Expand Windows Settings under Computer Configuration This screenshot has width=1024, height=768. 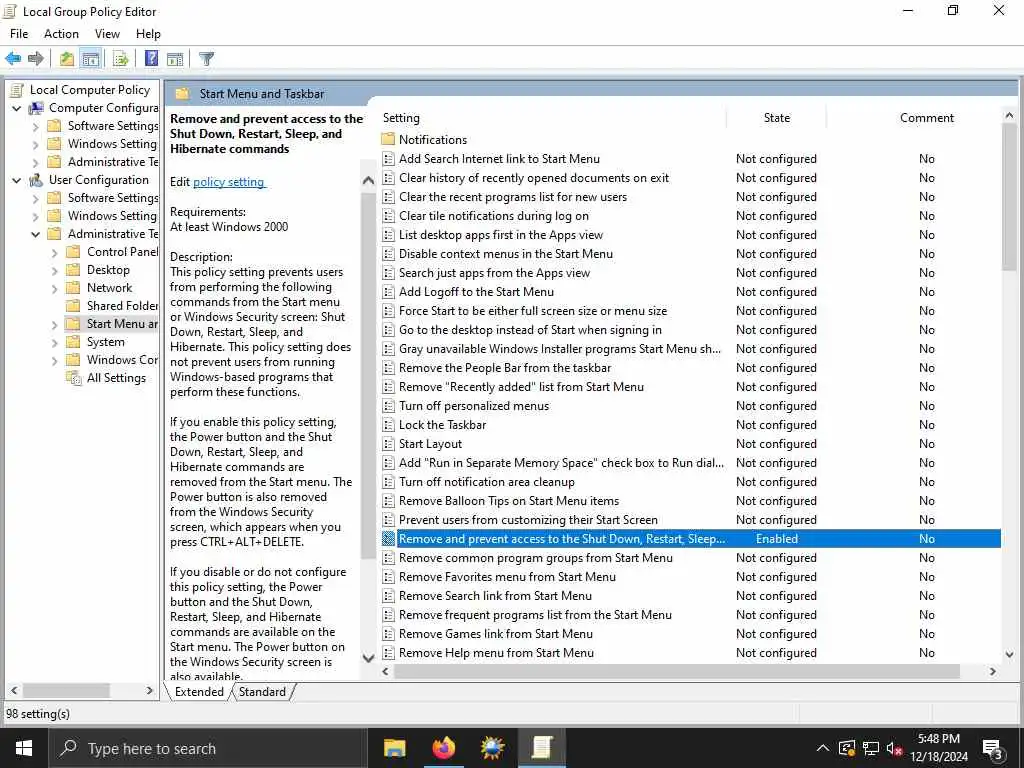click(36, 144)
